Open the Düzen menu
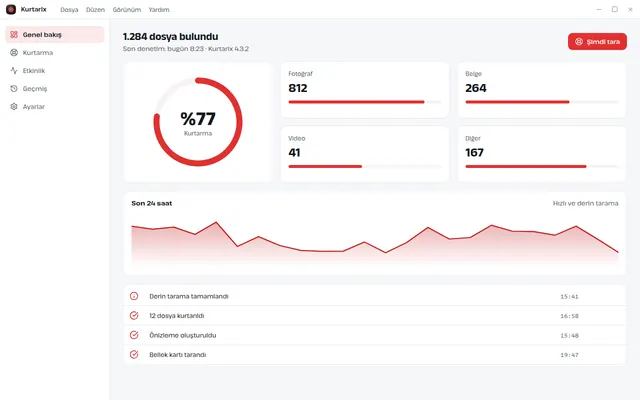 95,9
